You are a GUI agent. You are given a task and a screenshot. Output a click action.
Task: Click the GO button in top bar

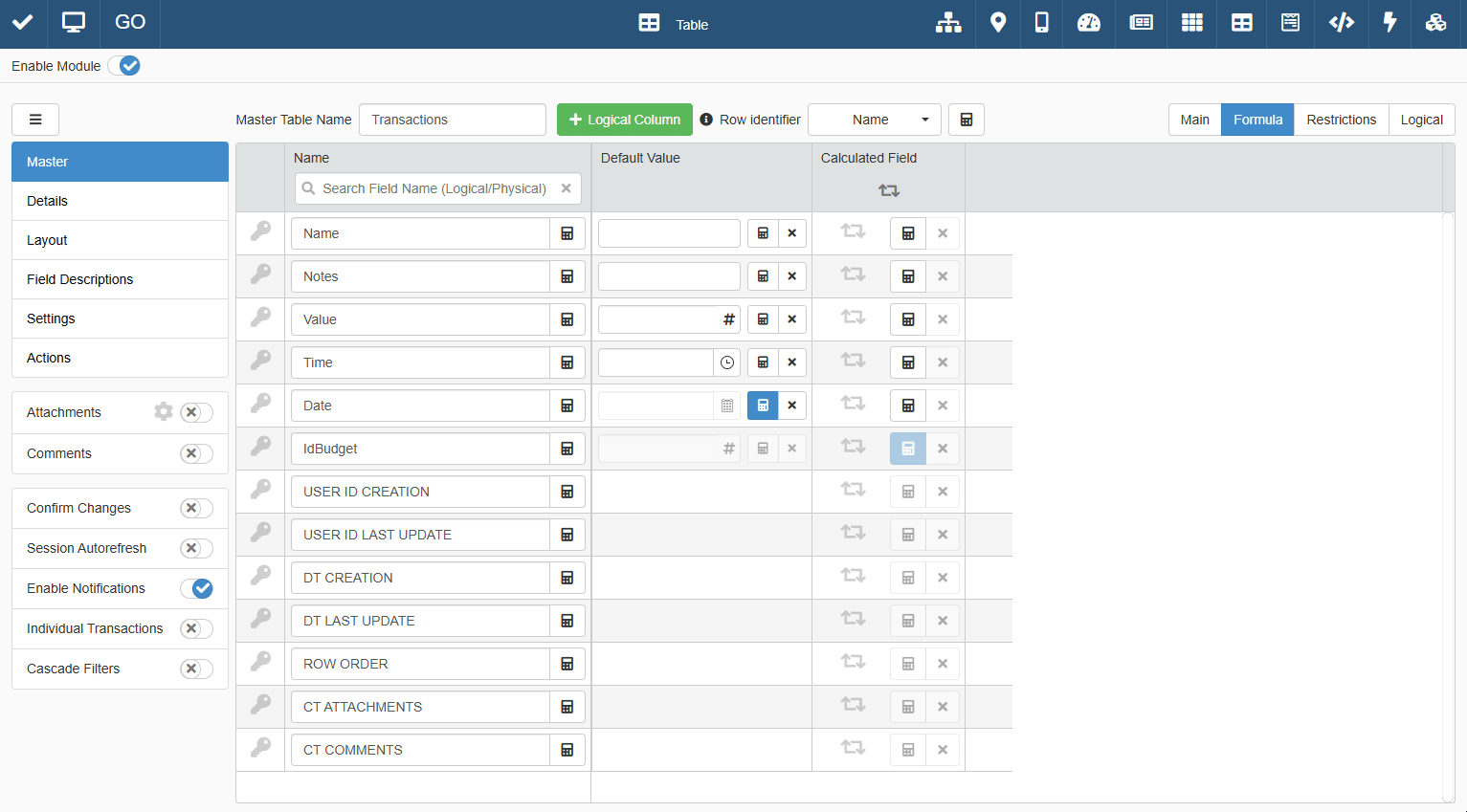(x=130, y=23)
